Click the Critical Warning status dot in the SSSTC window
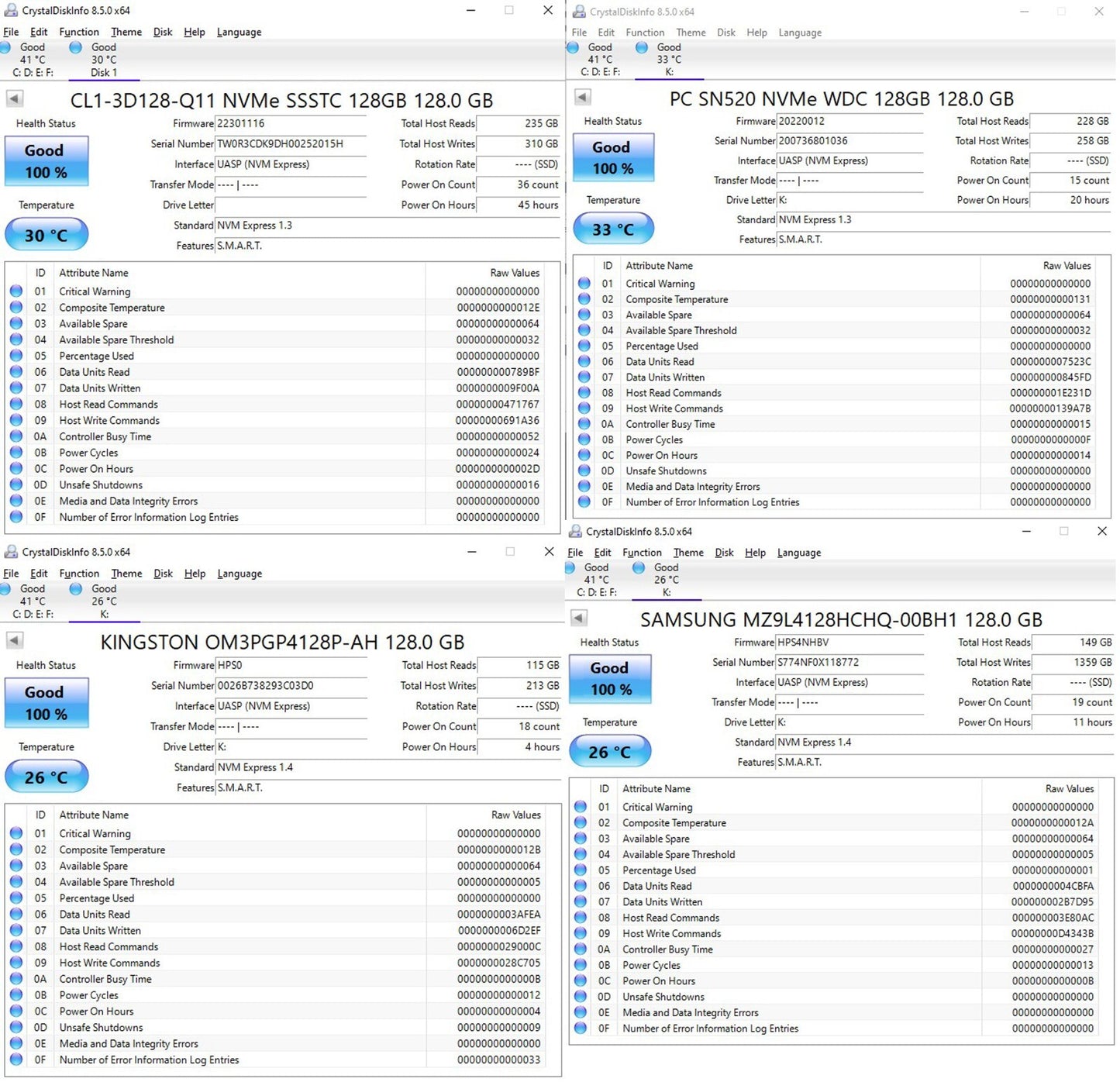1120x1082 pixels. point(16,291)
